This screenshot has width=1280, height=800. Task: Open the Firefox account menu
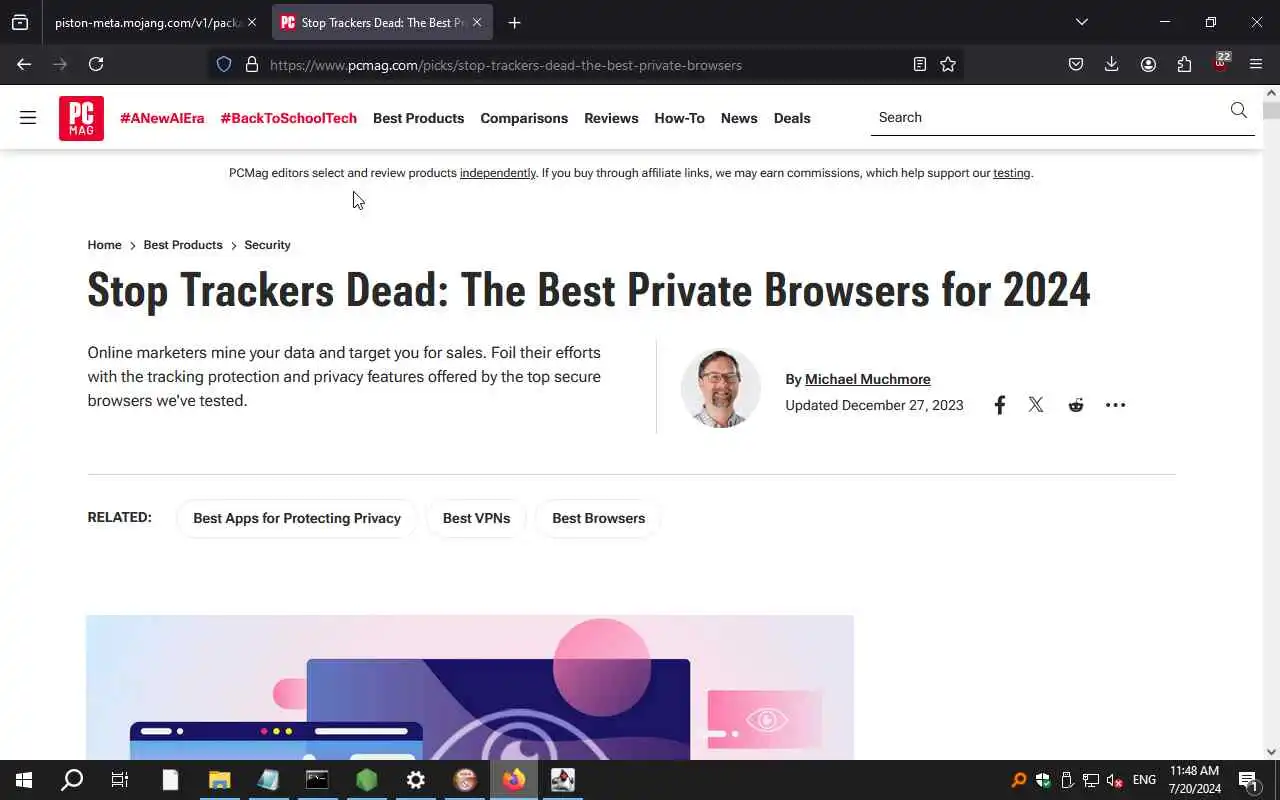(1148, 64)
